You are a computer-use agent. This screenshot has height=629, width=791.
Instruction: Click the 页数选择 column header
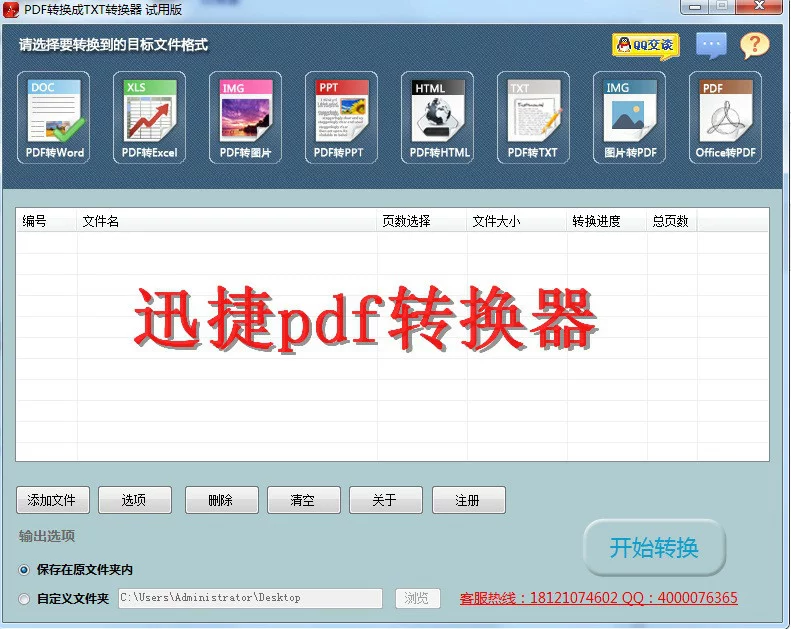422,221
